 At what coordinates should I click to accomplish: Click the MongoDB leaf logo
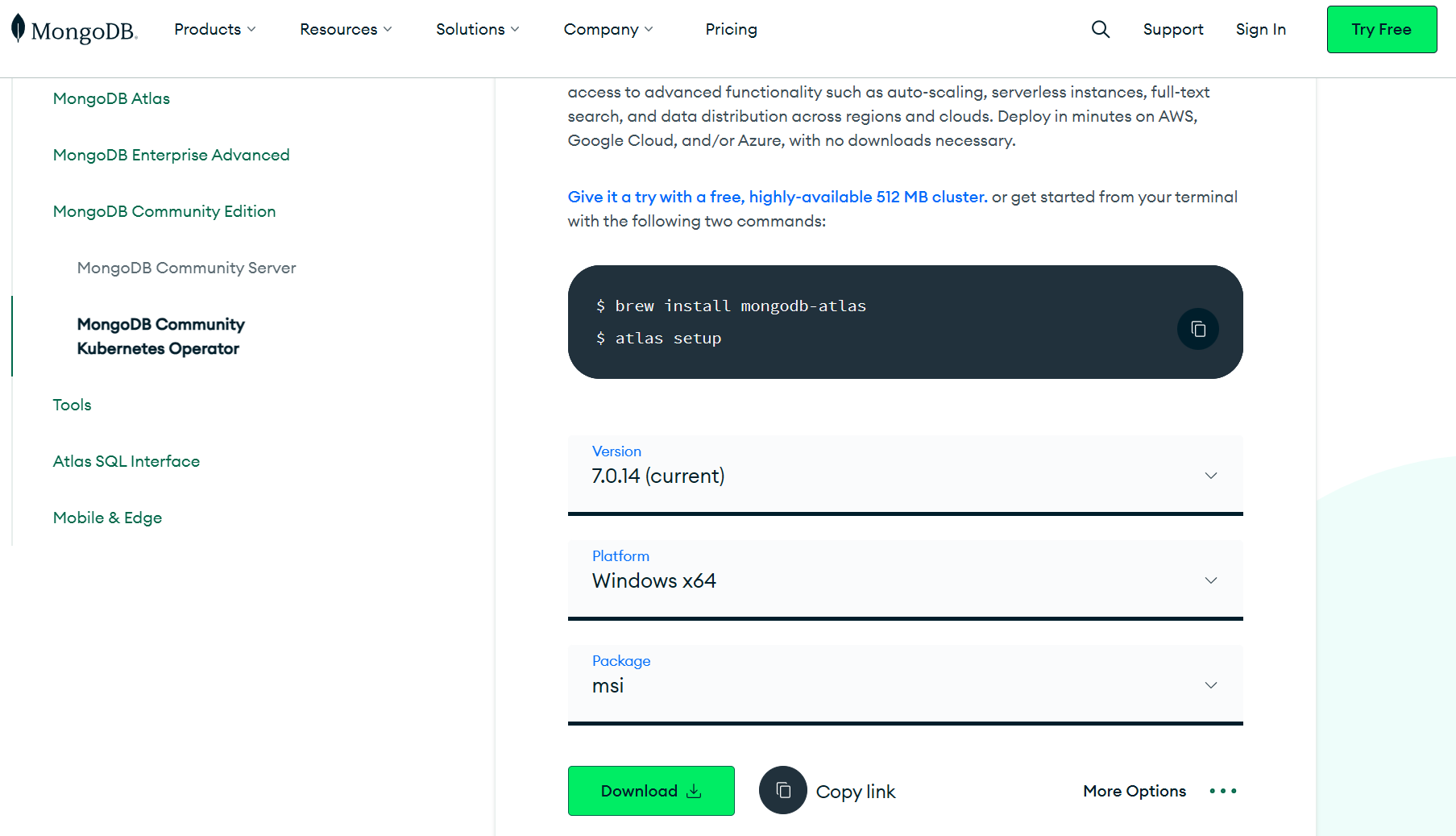[19, 28]
